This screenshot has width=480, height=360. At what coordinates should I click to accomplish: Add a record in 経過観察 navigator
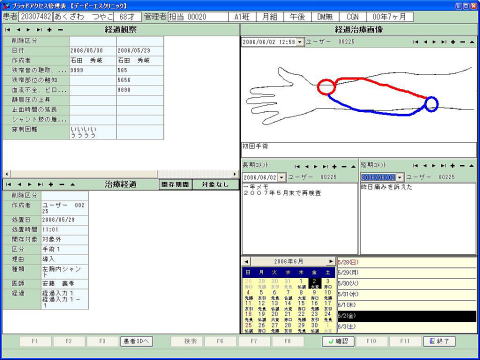coord(49,30)
